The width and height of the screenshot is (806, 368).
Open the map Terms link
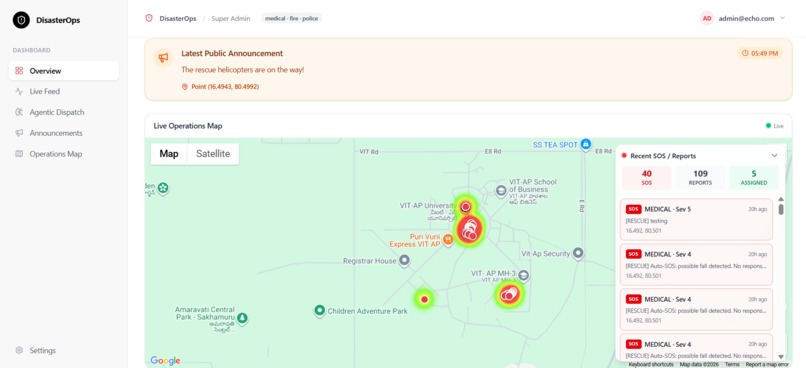(x=732, y=364)
